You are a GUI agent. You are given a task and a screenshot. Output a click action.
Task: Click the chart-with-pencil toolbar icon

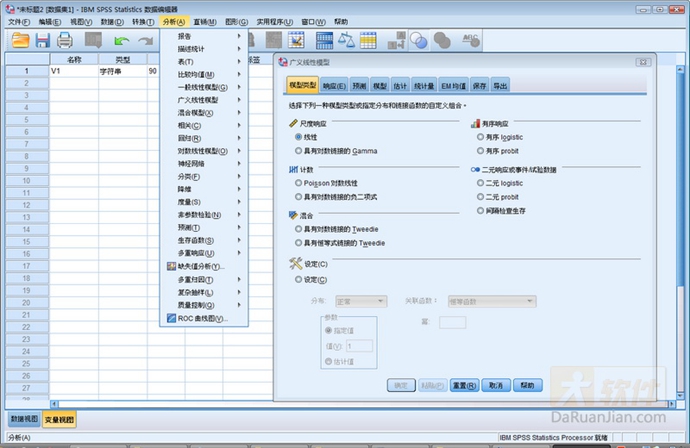click(x=296, y=40)
